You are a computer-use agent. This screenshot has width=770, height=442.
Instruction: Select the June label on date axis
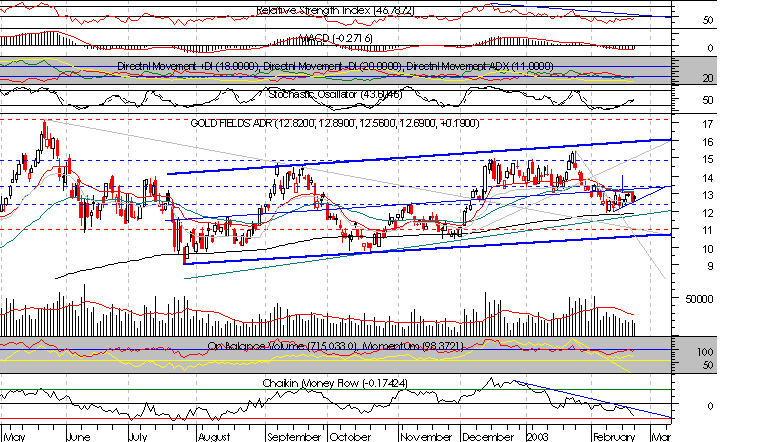tap(78, 437)
